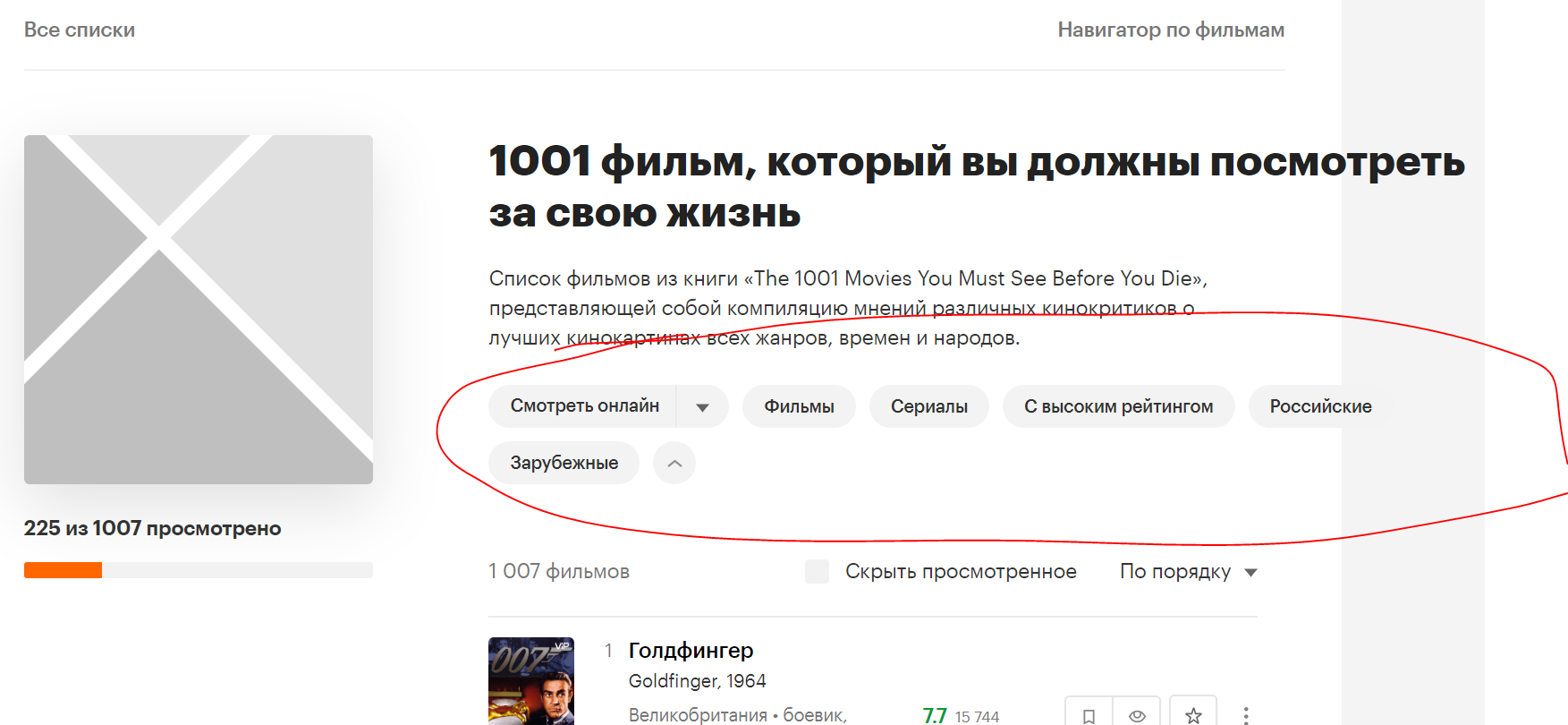The width and height of the screenshot is (1568, 725).
Task: Click the bookmark icon for Голдфингер
Action: (1089, 714)
